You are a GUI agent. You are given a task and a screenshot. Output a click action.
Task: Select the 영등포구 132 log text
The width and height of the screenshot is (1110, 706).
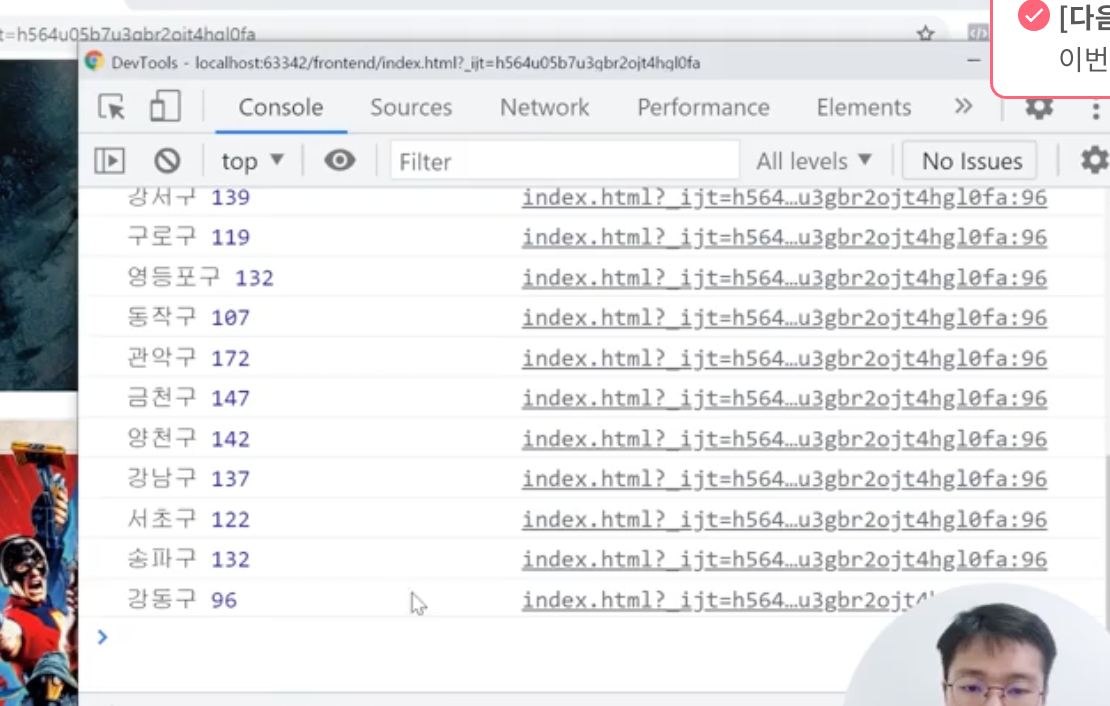pos(200,277)
